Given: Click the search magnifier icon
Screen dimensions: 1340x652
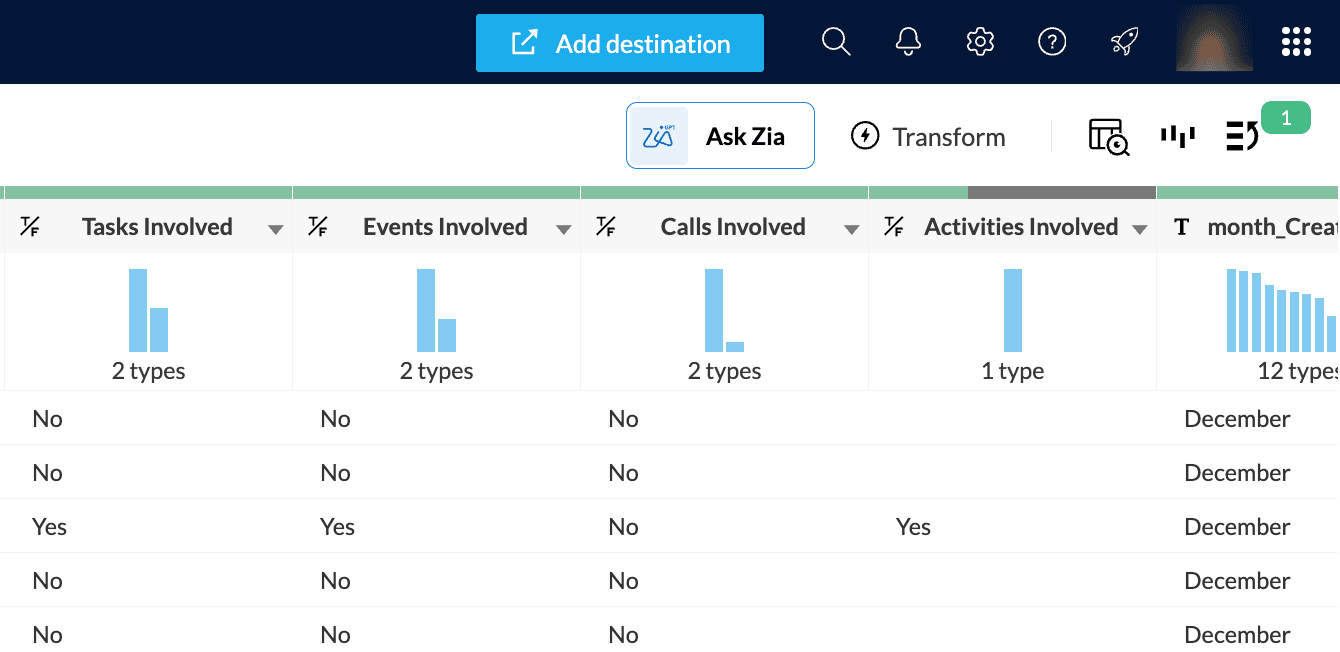Looking at the screenshot, I should [x=836, y=42].
